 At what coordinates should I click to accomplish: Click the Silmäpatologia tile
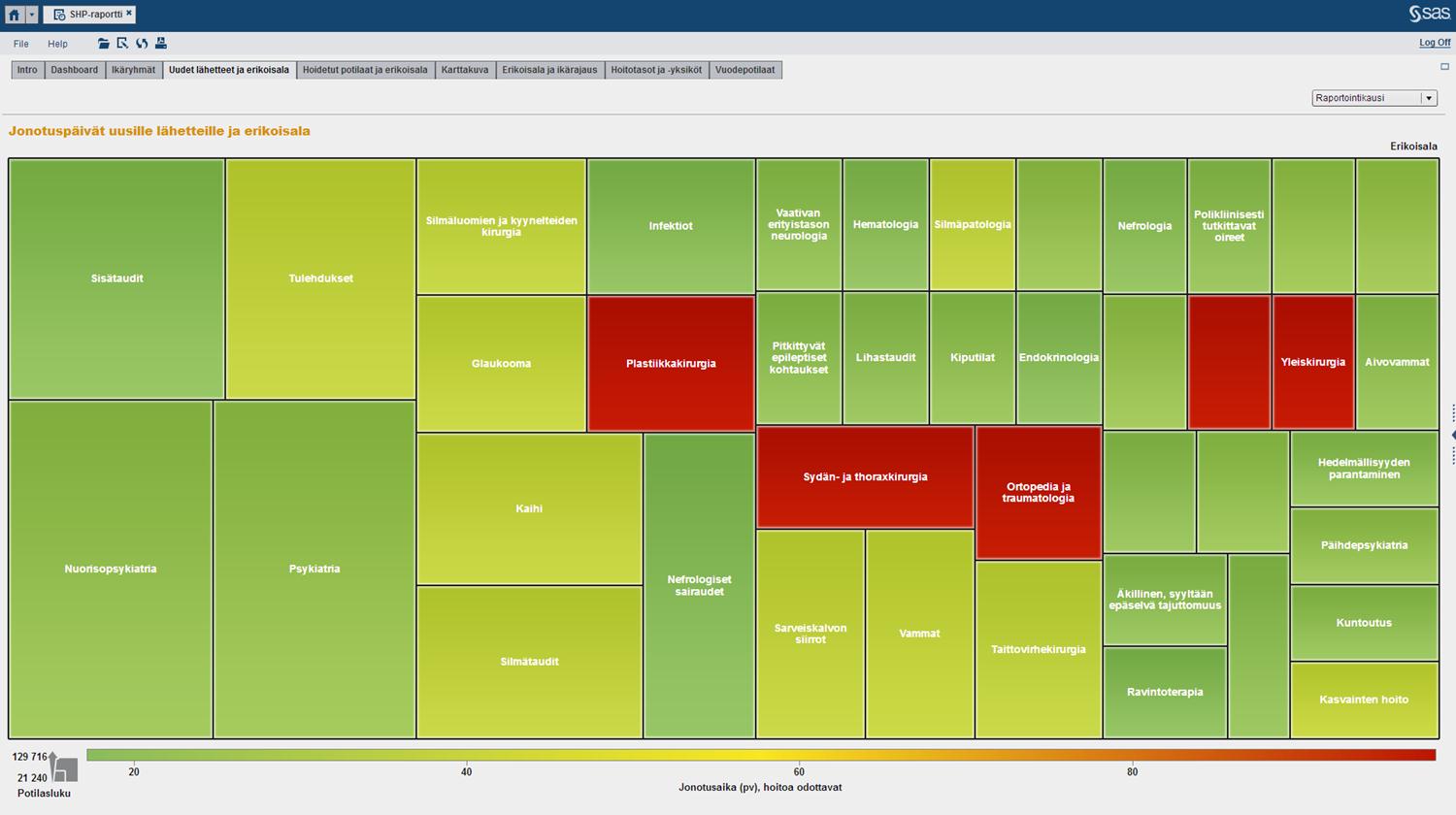pyautogui.click(x=973, y=225)
